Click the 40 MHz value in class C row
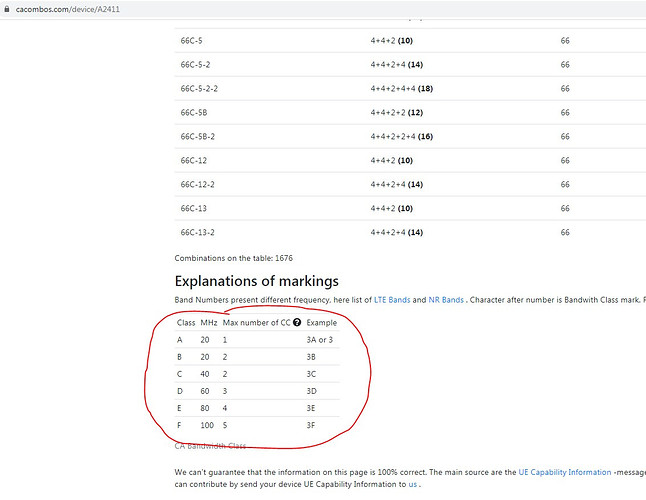This screenshot has height=500, width=646. tap(205, 374)
